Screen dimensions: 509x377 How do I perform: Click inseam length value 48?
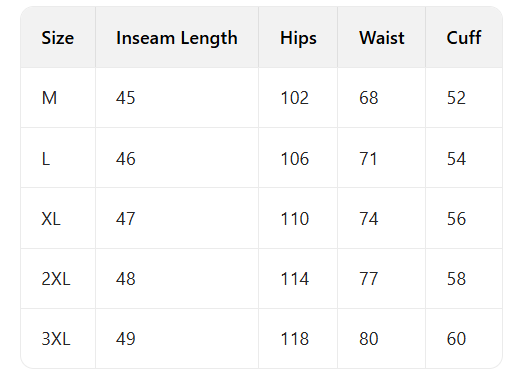tap(126, 279)
